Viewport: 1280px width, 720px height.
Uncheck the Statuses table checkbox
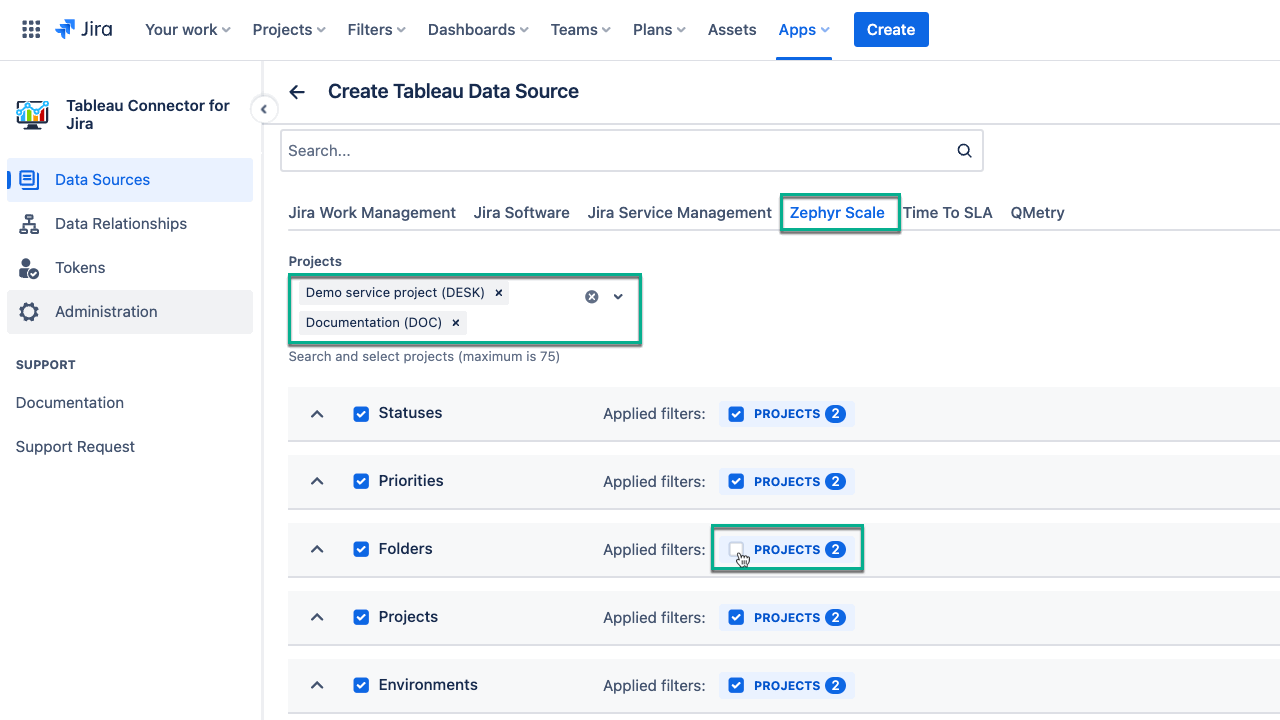tap(361, 414)
